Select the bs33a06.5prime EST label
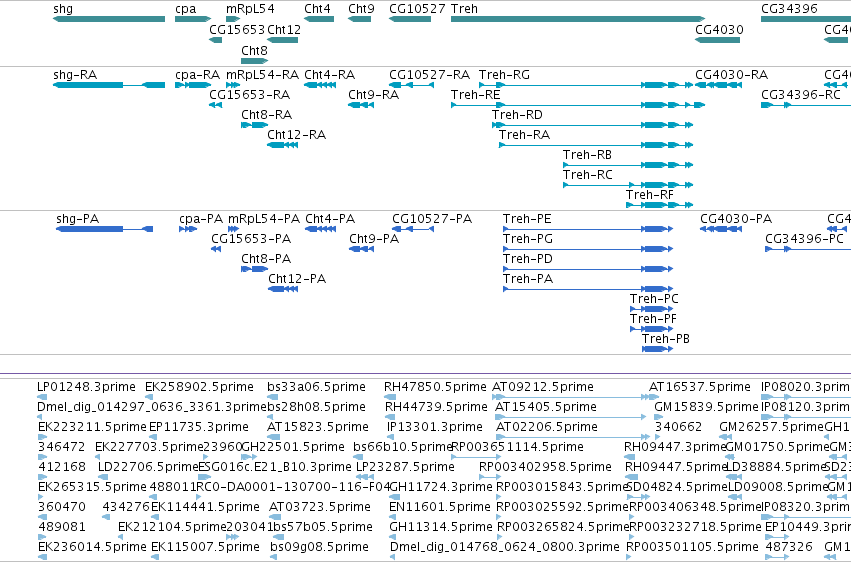The width and height of the screenshot is (851, 562). point(316,387)
